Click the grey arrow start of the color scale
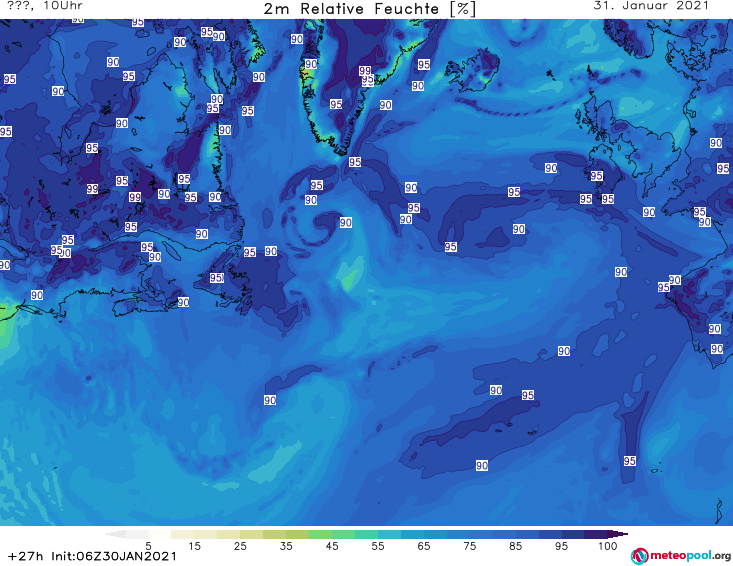This screenshot has width=733, height=566. 115,534
